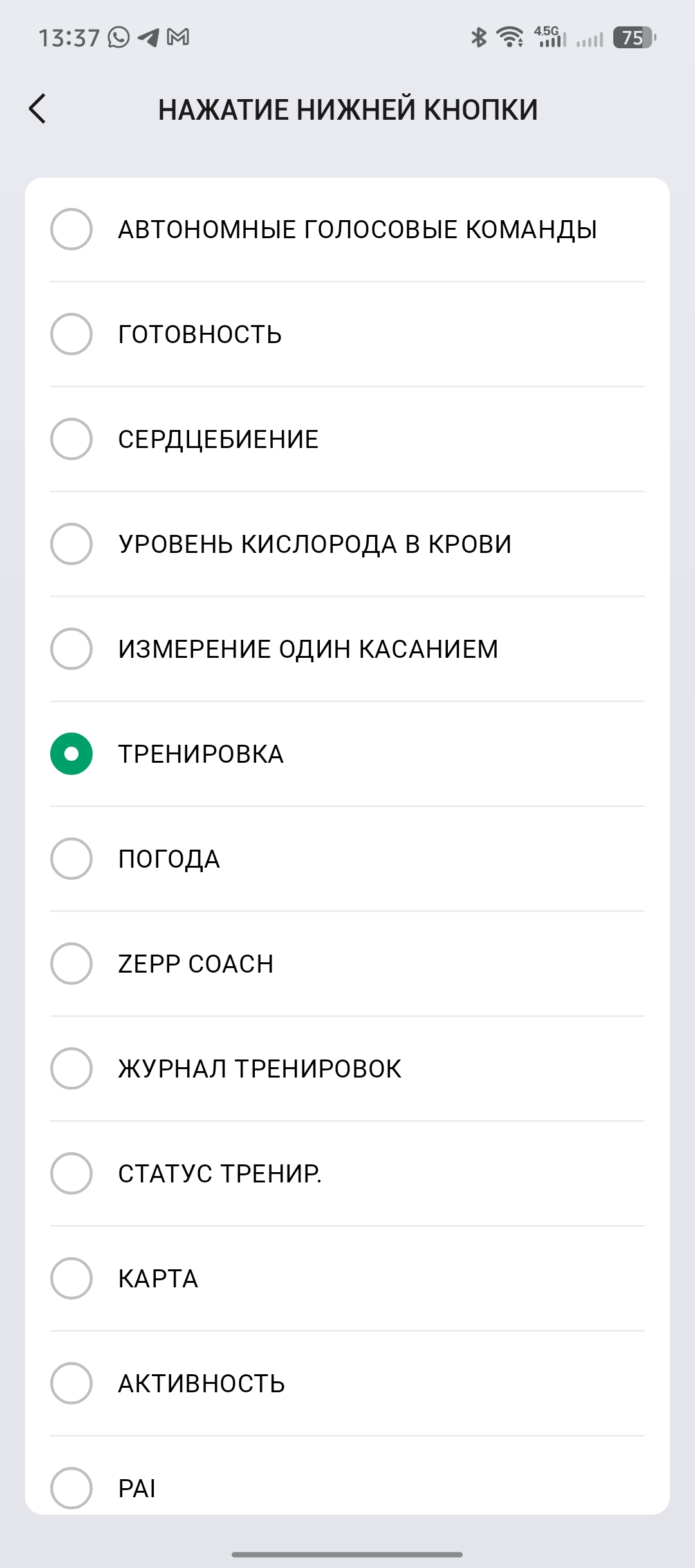Image resolution: width=695 pixels, height=1568 pixels.
Task: Tap the battery level indicator
Action: (635, 37)
